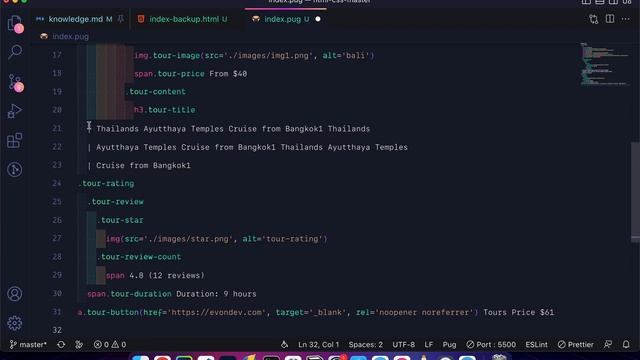
Task: Click the .tour-content code line
Action: click(x=156, y=92)
